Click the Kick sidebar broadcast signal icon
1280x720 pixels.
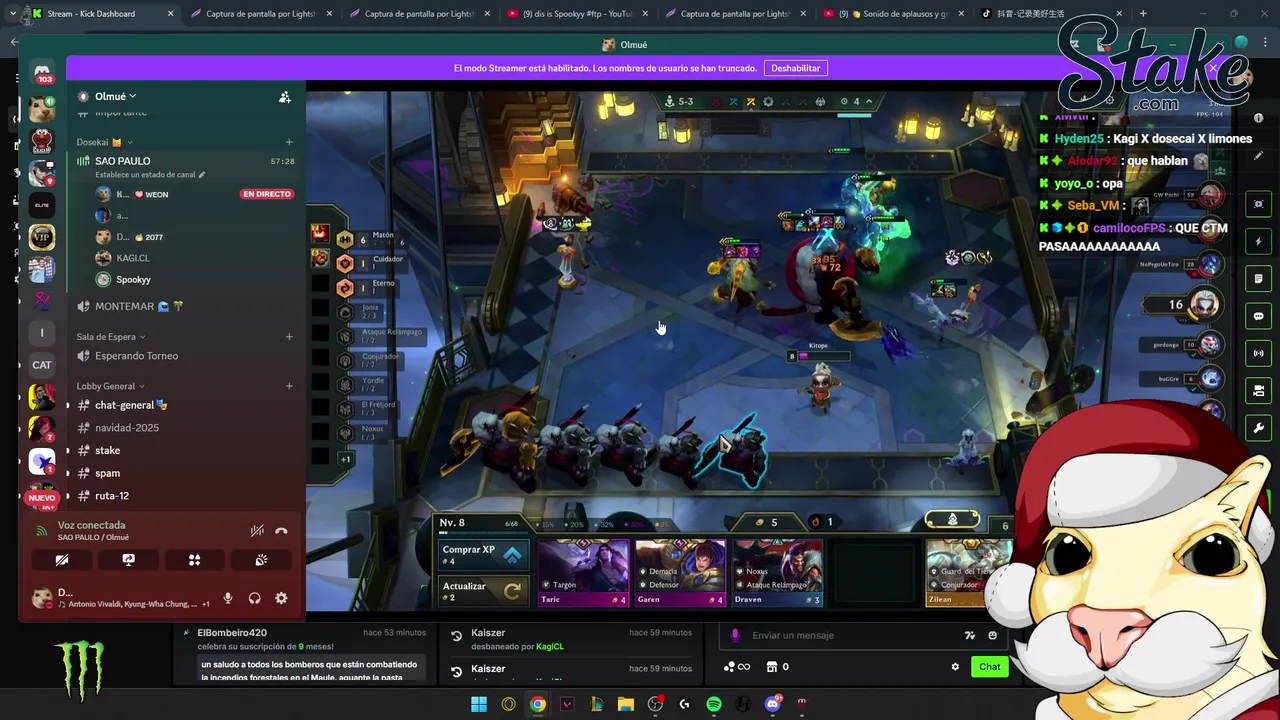(x=1258, y=353)
